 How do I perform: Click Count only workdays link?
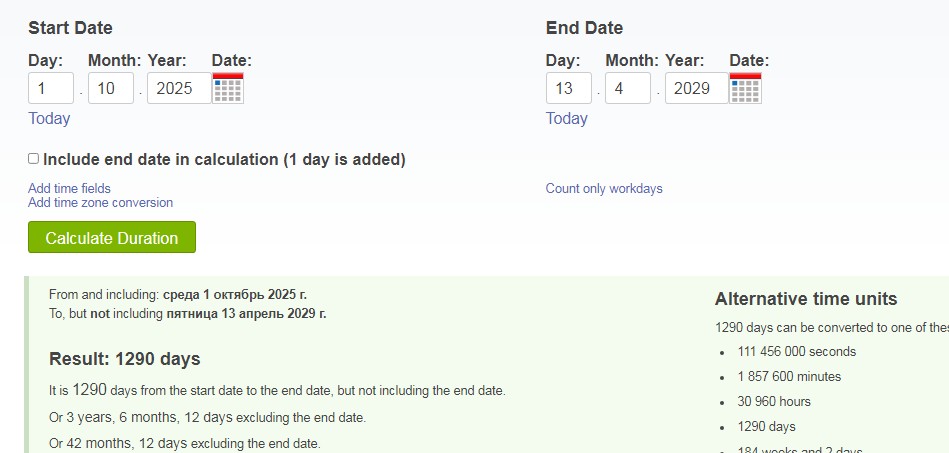pyautogui.click(x=604, y=188)
